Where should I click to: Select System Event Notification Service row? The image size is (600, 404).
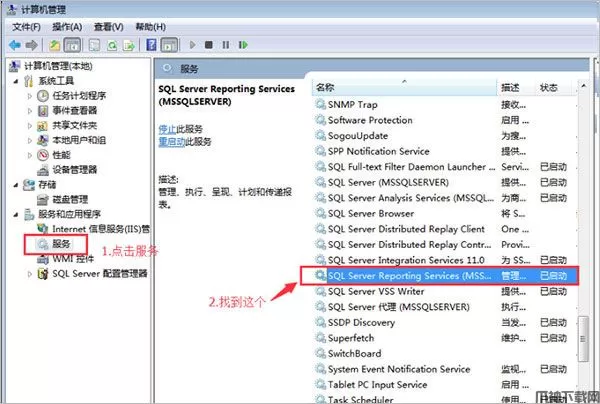445,369
